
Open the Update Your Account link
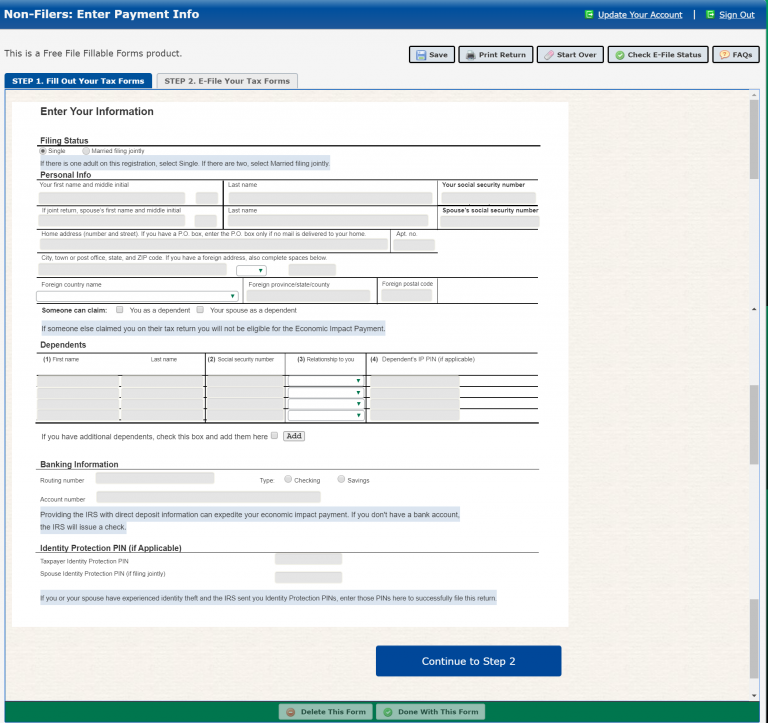point(640,15)
